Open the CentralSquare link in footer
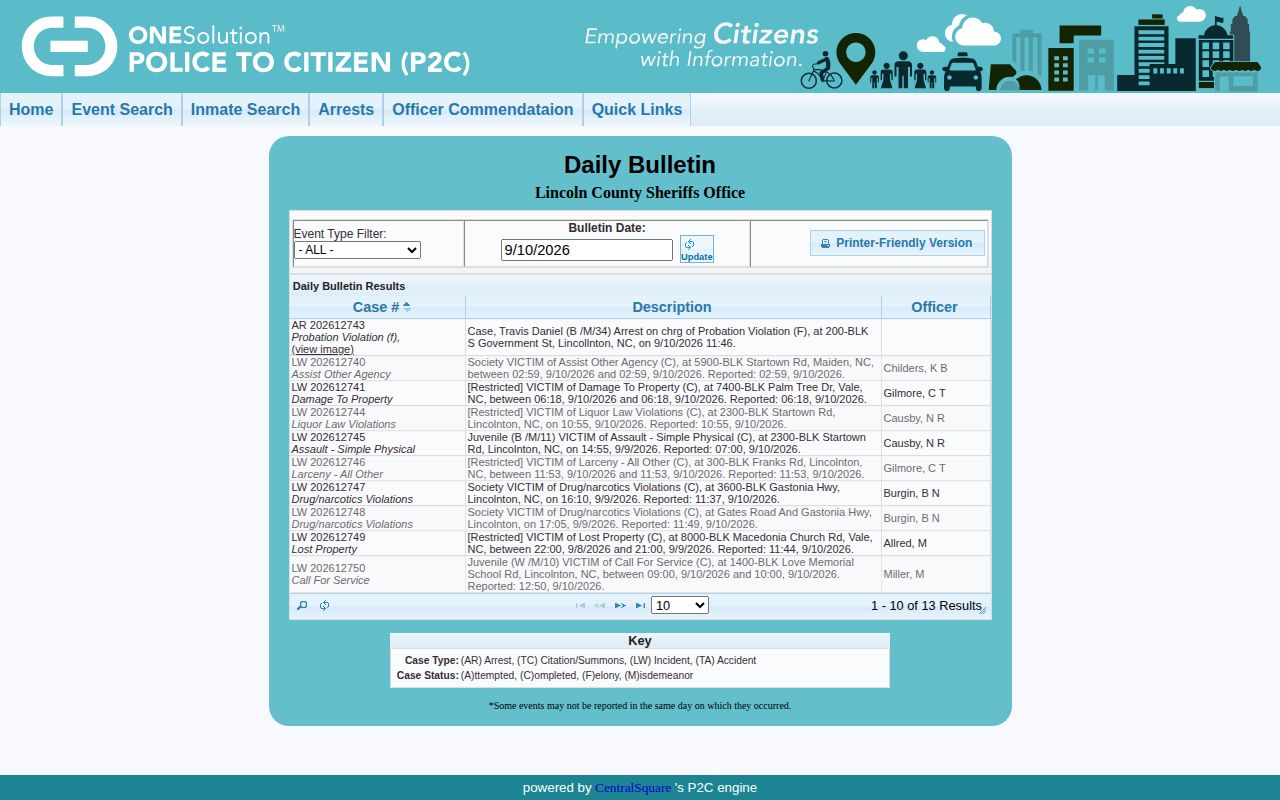The height and width of the screenshot is (800, 1280). pos(633,788)
